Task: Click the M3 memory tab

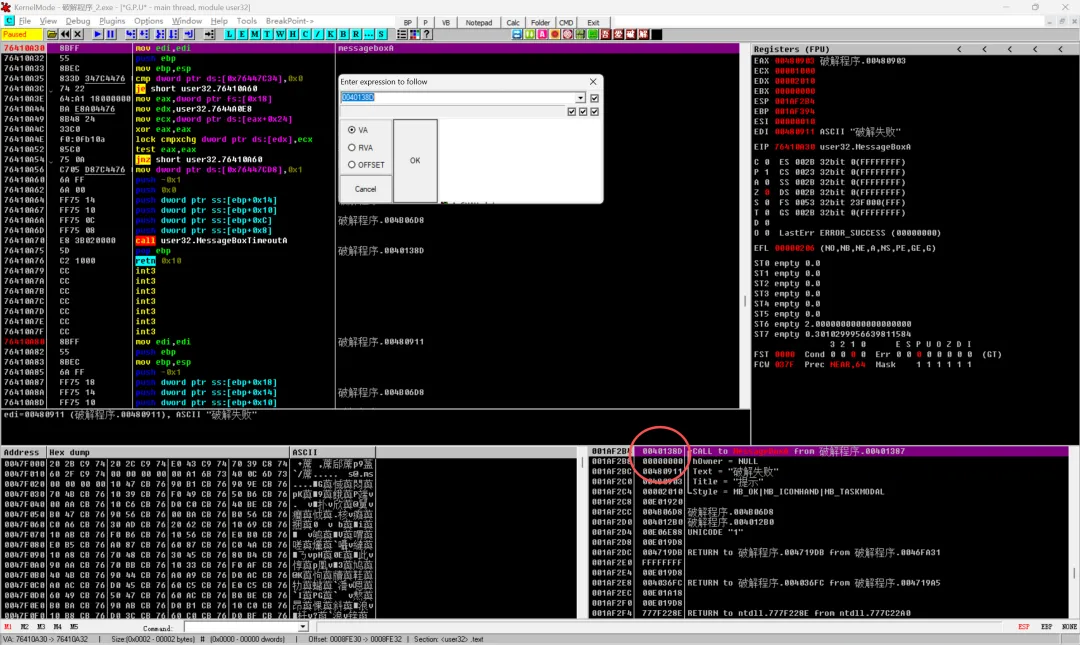Action: 41,627
